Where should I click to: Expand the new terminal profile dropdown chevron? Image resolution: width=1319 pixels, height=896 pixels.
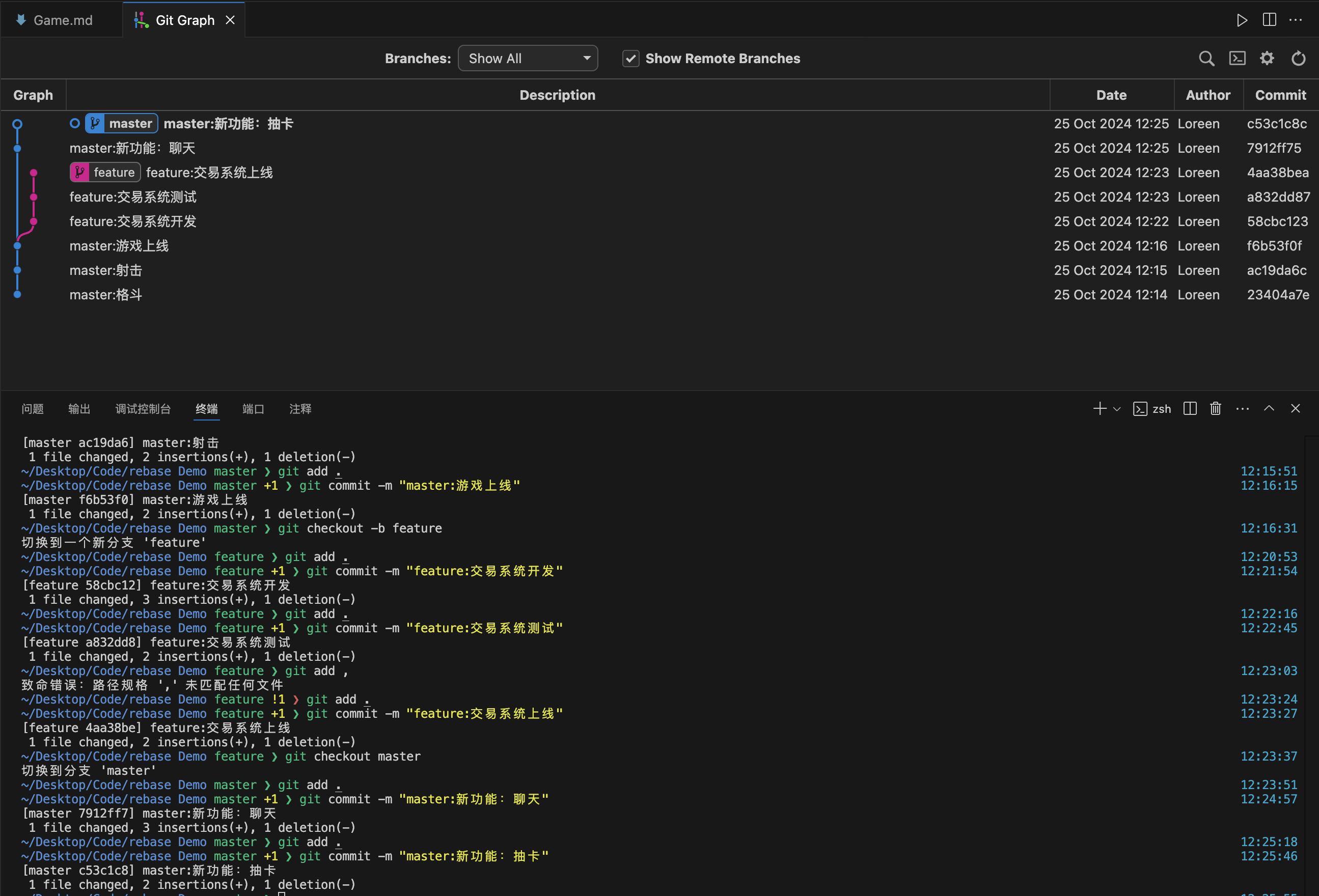tap(1117, 409)
